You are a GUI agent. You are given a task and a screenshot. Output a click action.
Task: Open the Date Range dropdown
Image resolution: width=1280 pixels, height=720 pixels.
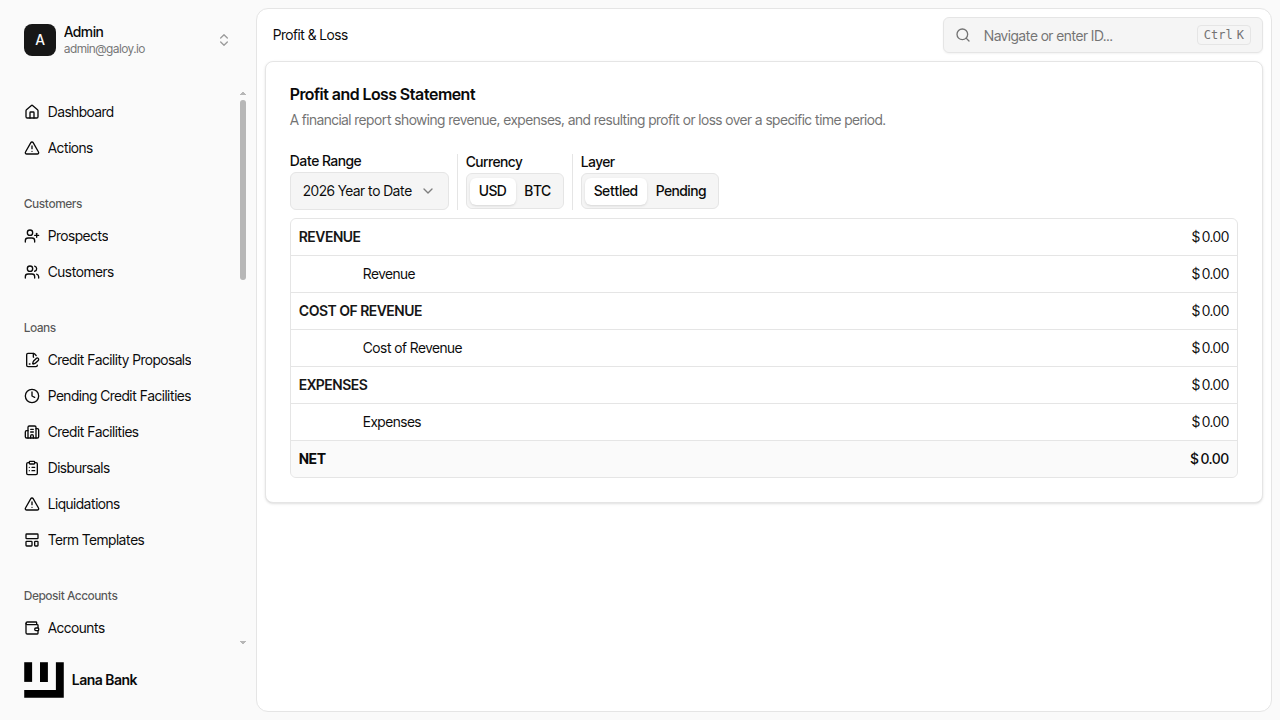pos(369,191)
